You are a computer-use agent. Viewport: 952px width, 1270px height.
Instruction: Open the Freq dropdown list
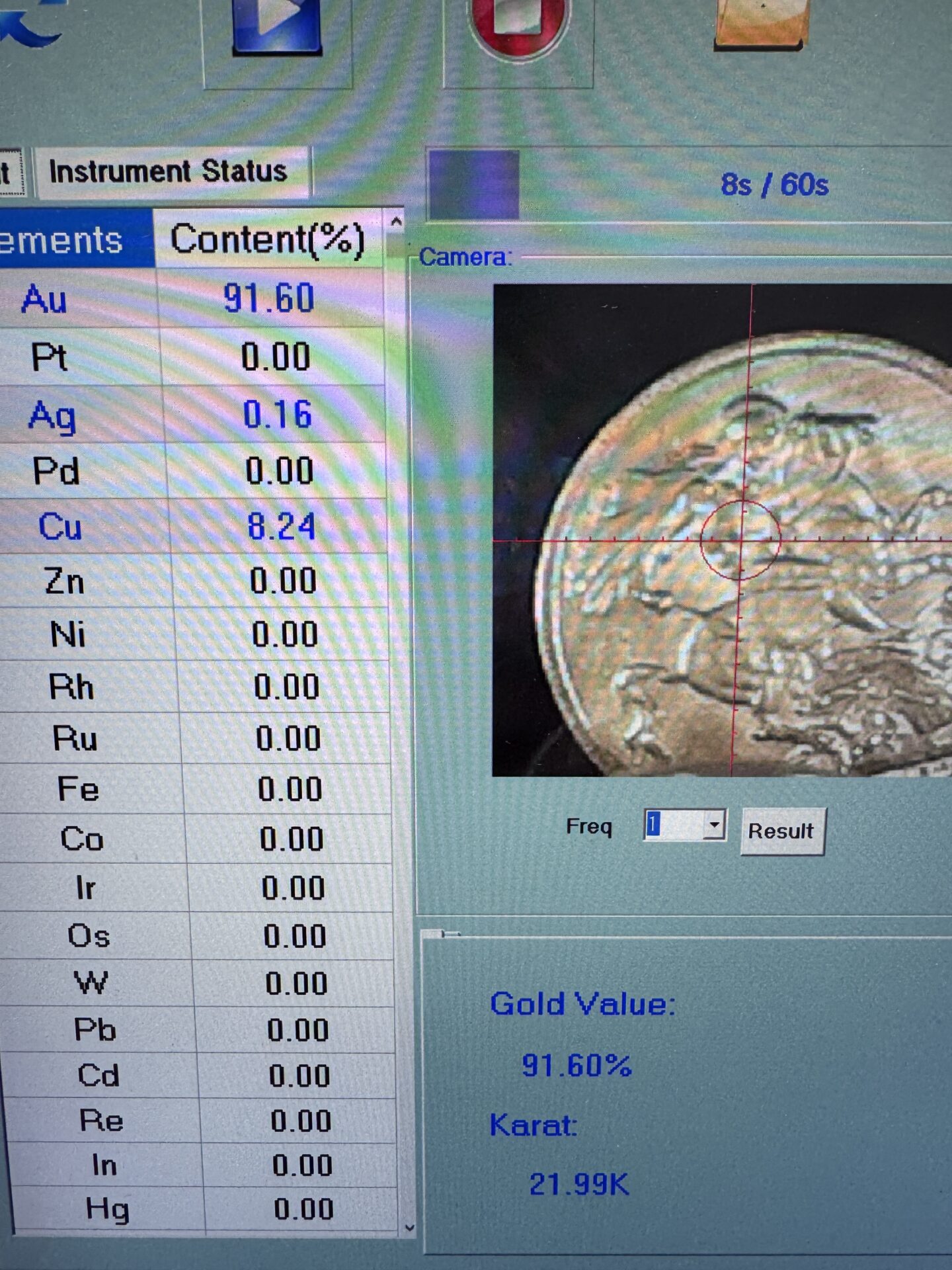point(713,825)
